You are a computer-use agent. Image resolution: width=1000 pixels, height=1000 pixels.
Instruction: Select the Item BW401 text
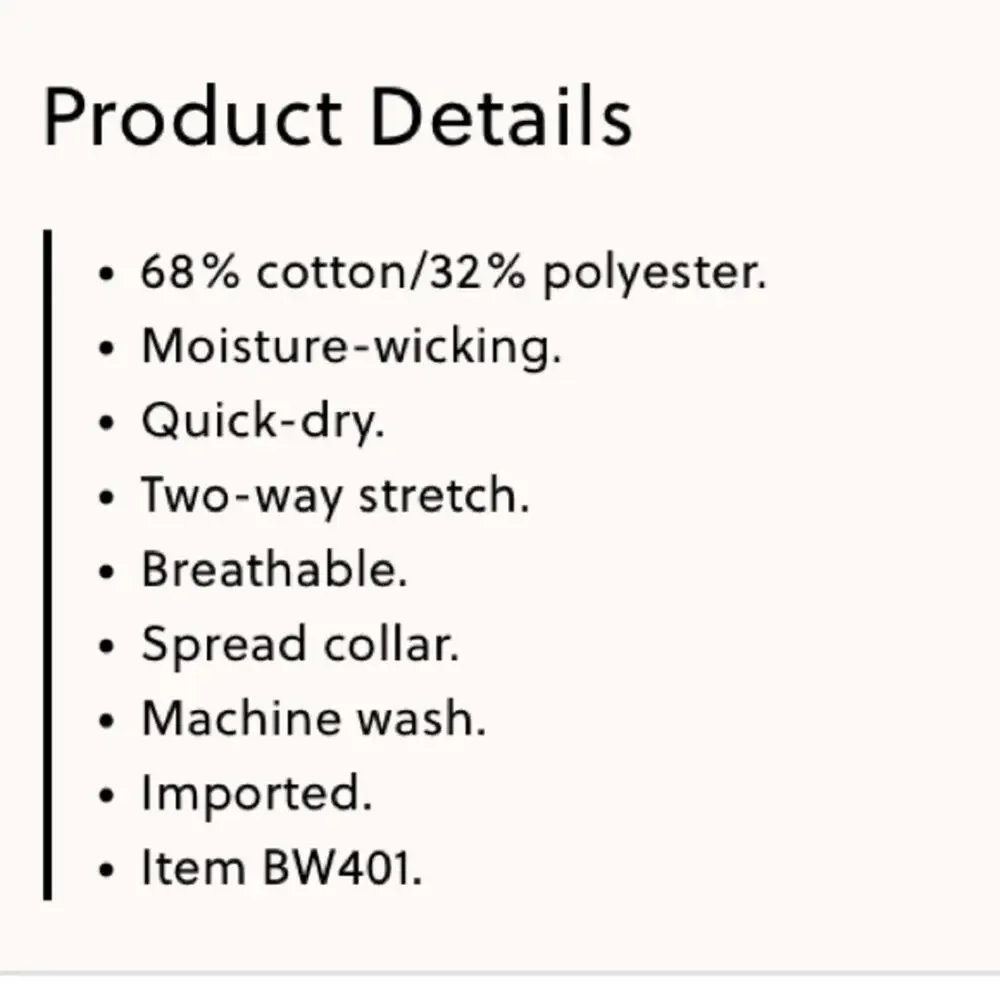[x=281, y=868]
